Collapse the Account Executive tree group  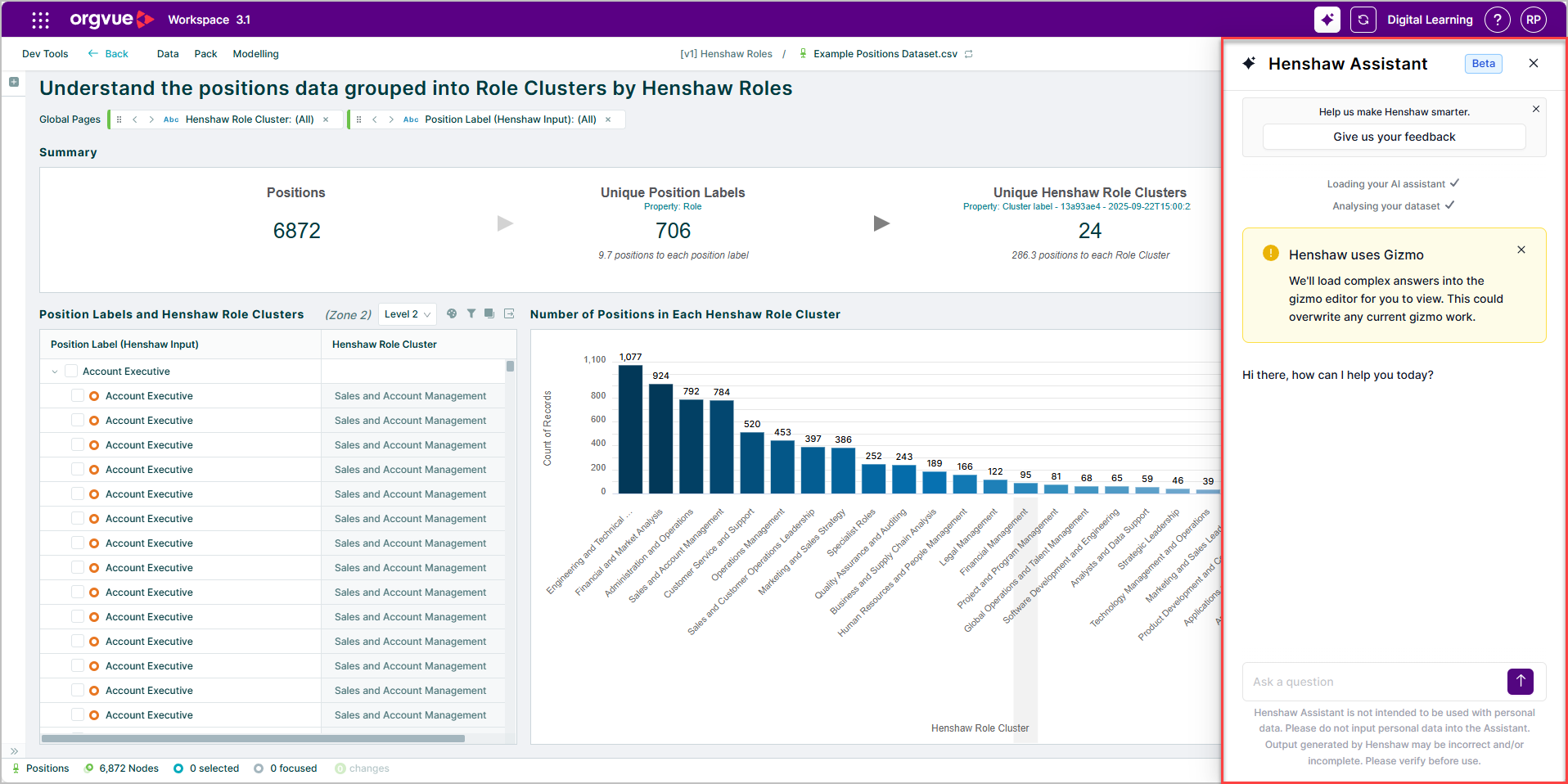click(x=55, y=372)
